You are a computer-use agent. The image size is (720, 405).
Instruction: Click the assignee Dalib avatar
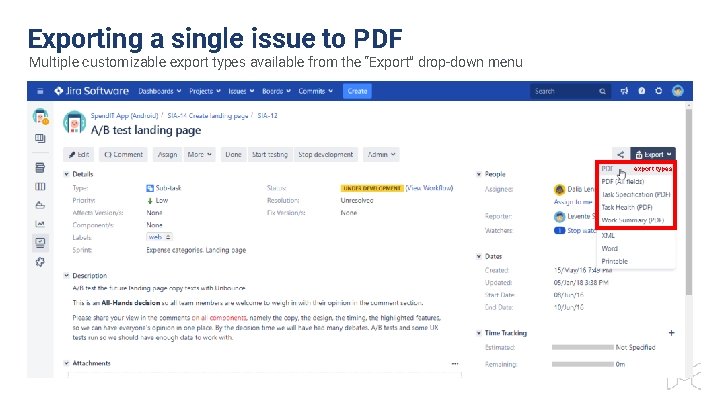click(x=559, y=189)
